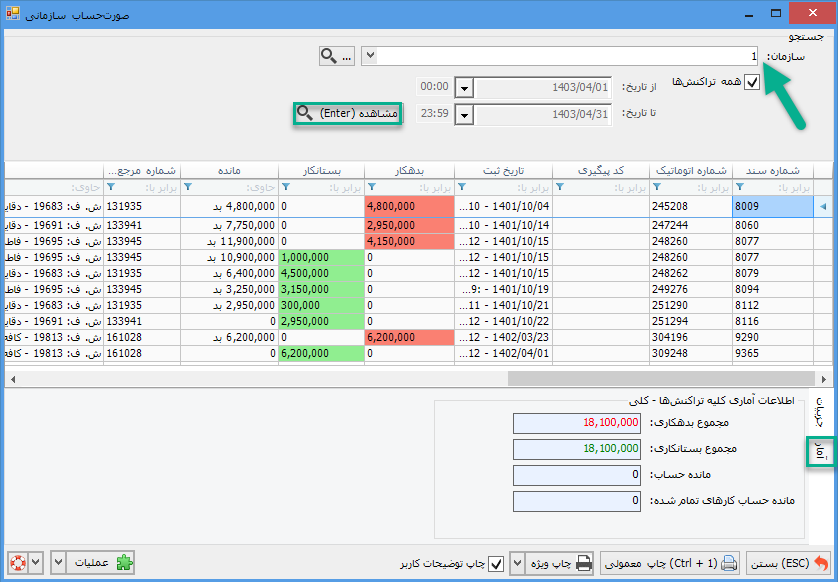The height and width of the screenshot is (582, 838).
Task: Click filter icon under شماره اتوماتیک column
Action: tap(657, 187)
